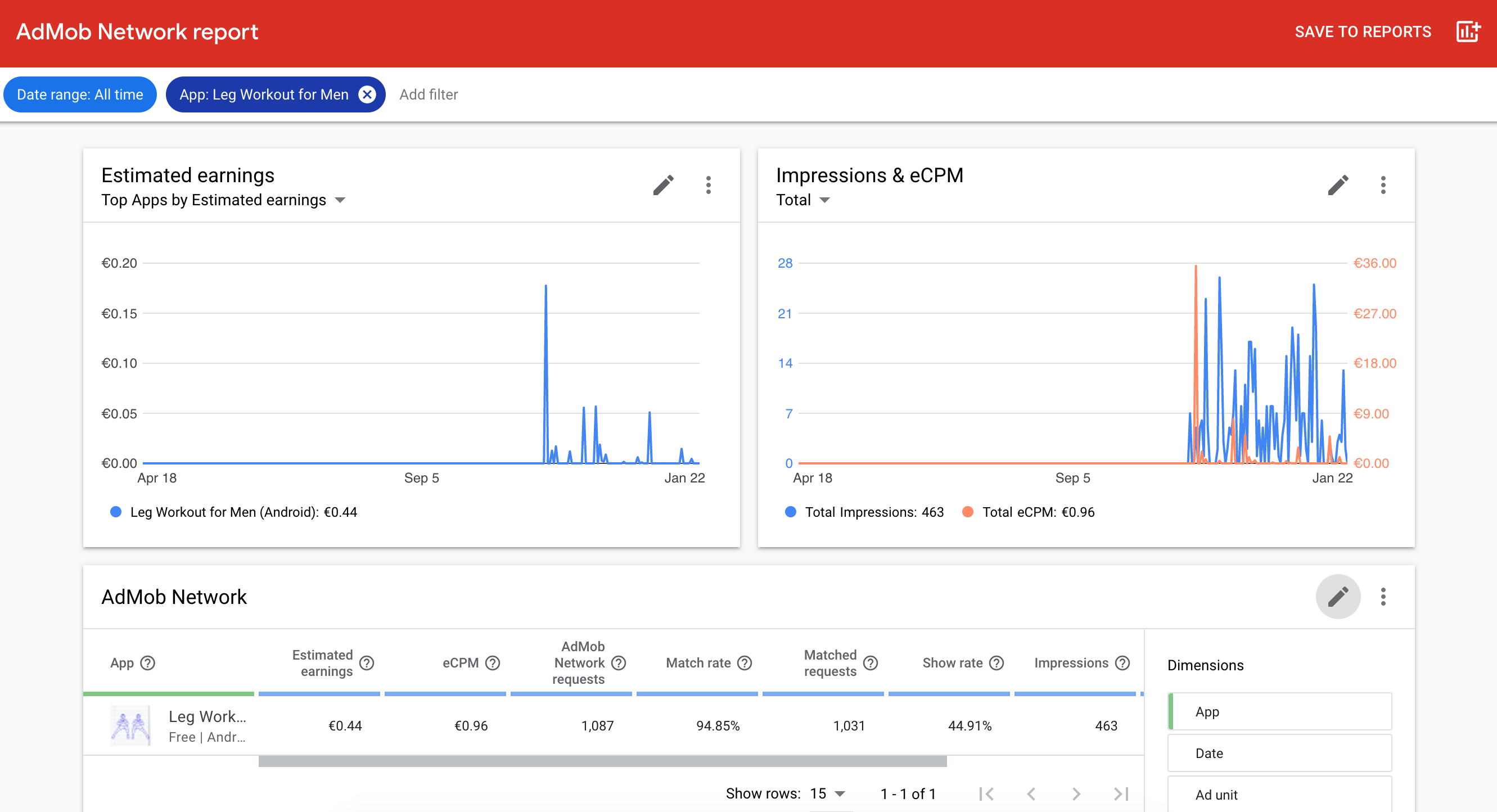Expand Top Apps by Estimated earnings dropdown

pyautogui.click(x=224, y=200)
